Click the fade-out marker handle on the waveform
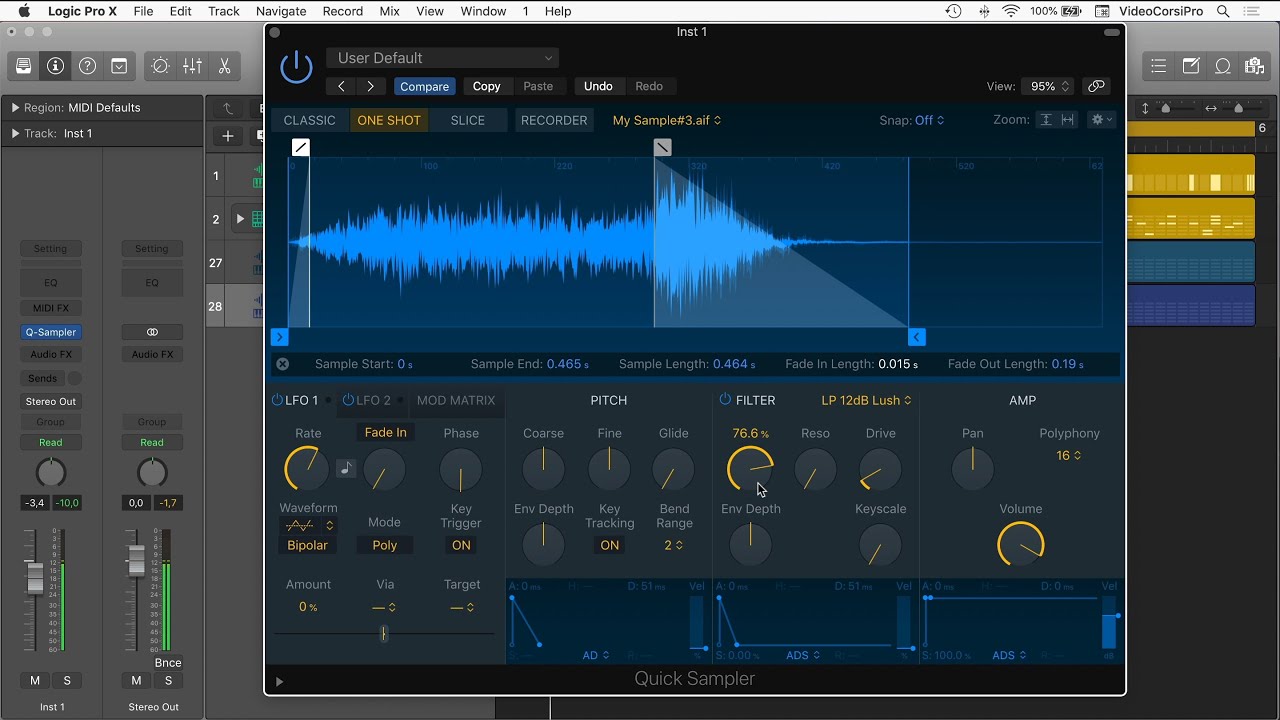The width and height of the screenshot is (1280, 720). tap(662, 147)
